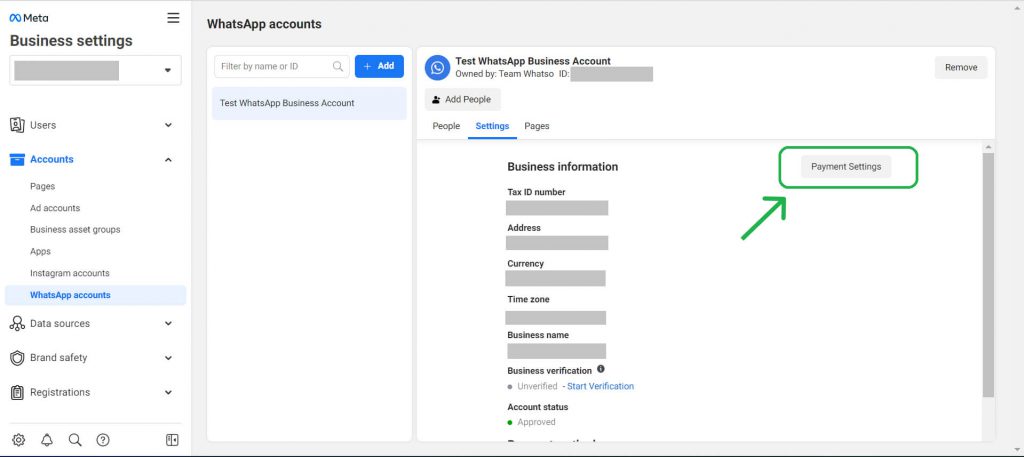Open the settings gear icon in bottom bar
The width and height of the screenshot is (1024, 457).
[x=18, y=440]
